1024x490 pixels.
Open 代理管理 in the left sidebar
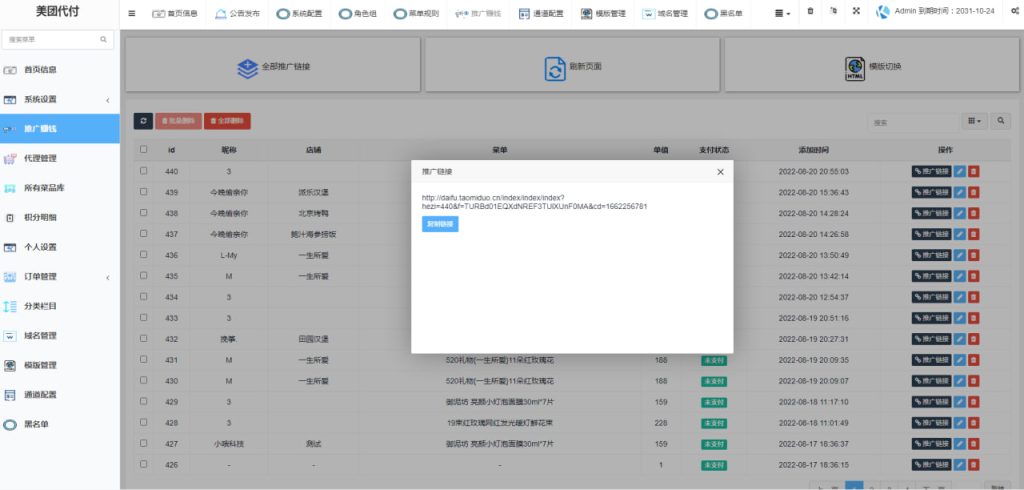(59, 158)
